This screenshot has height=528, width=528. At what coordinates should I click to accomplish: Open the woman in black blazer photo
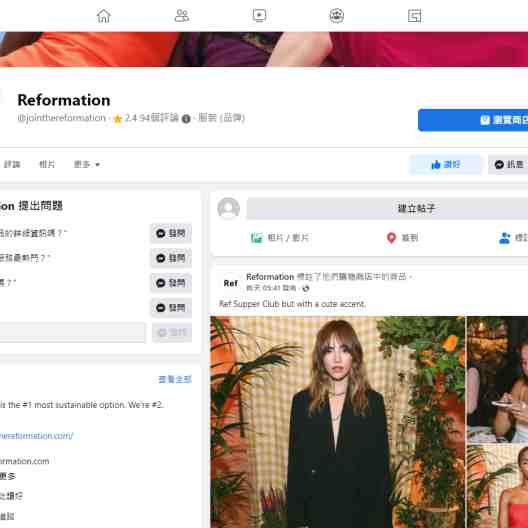click(337, 422)
